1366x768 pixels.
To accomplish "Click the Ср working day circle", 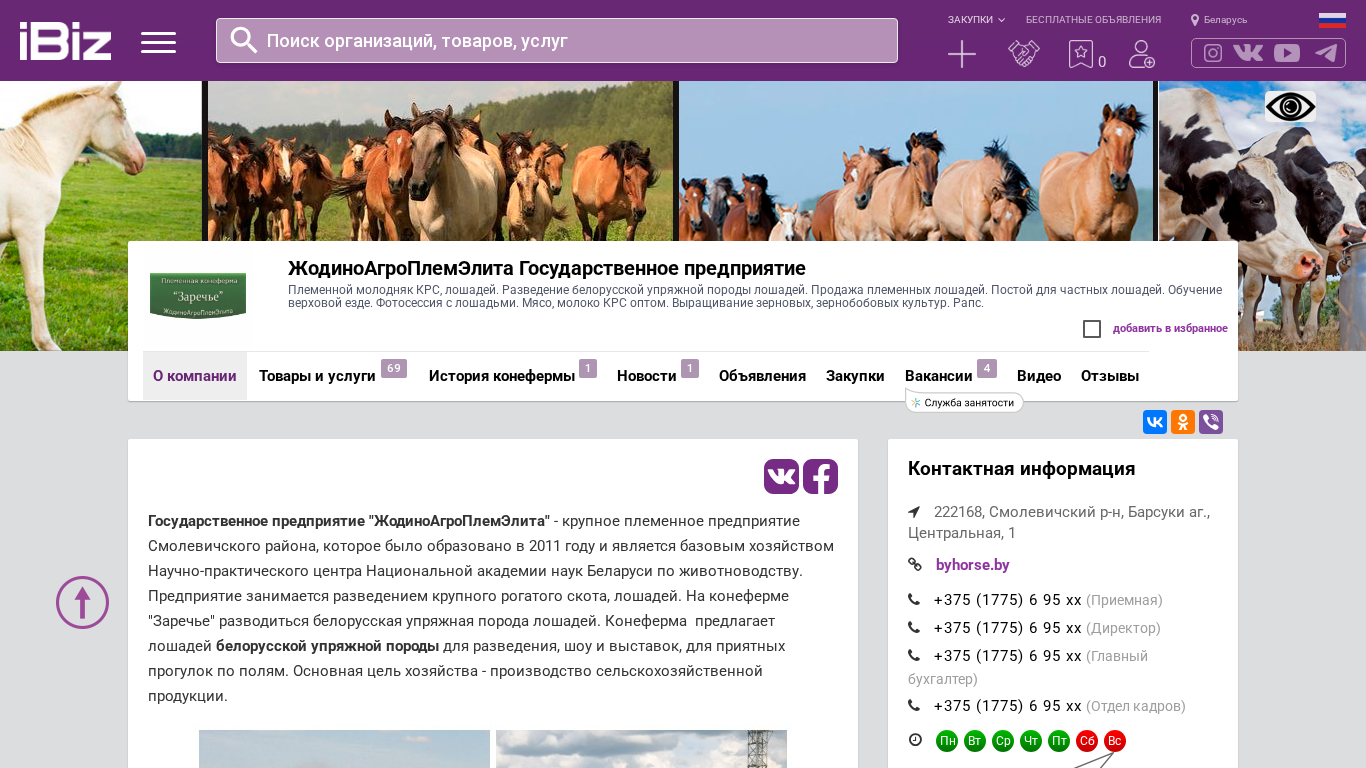I will [1003, 741].
